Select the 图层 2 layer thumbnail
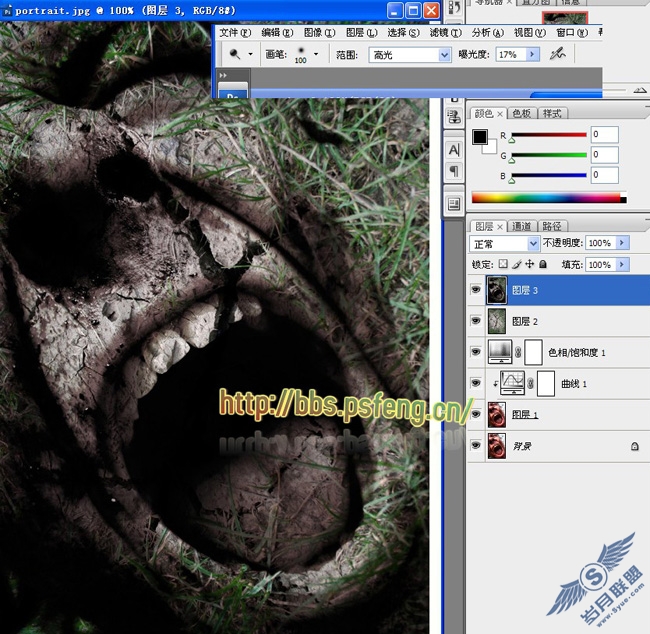This screenshot has width=650, height=634. pos(497,321)
